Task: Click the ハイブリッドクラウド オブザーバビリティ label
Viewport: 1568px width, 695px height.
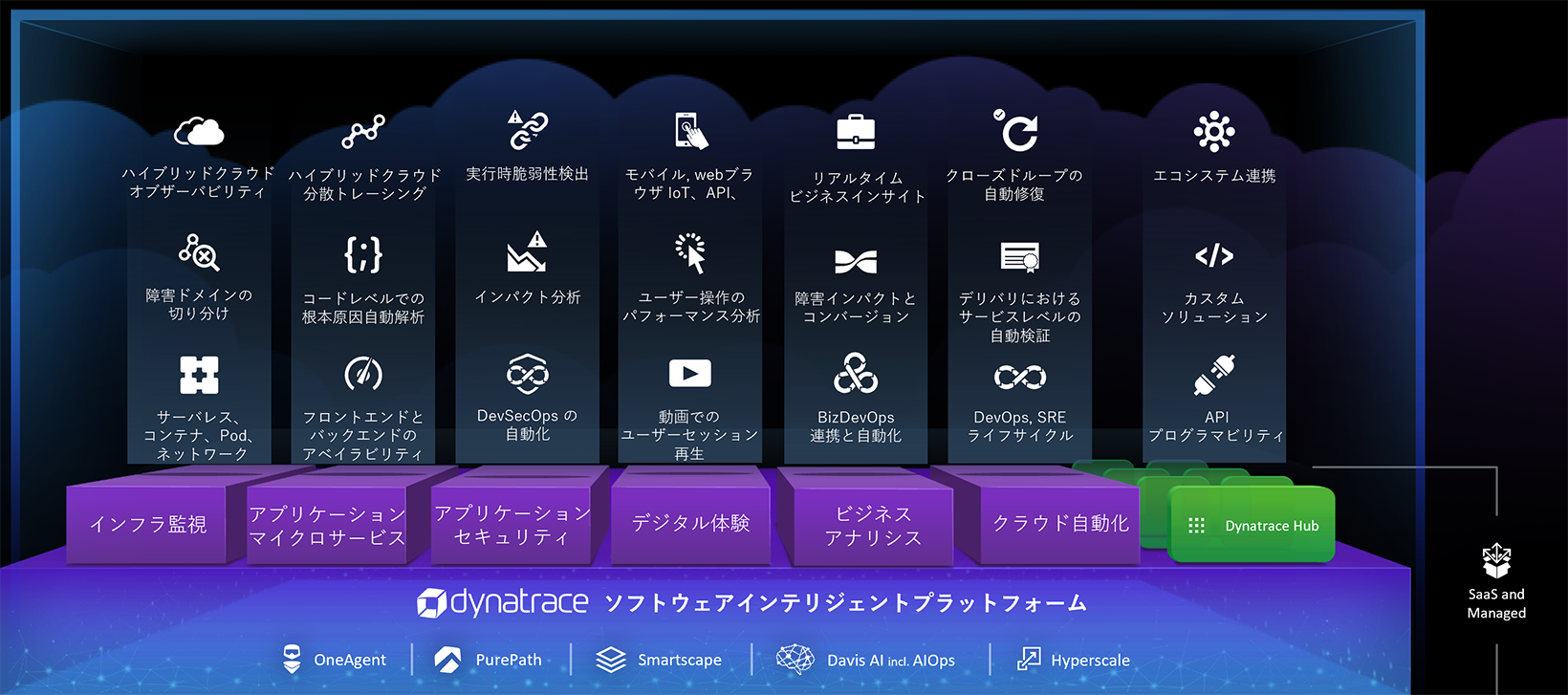Action: (x=198, y=183)
